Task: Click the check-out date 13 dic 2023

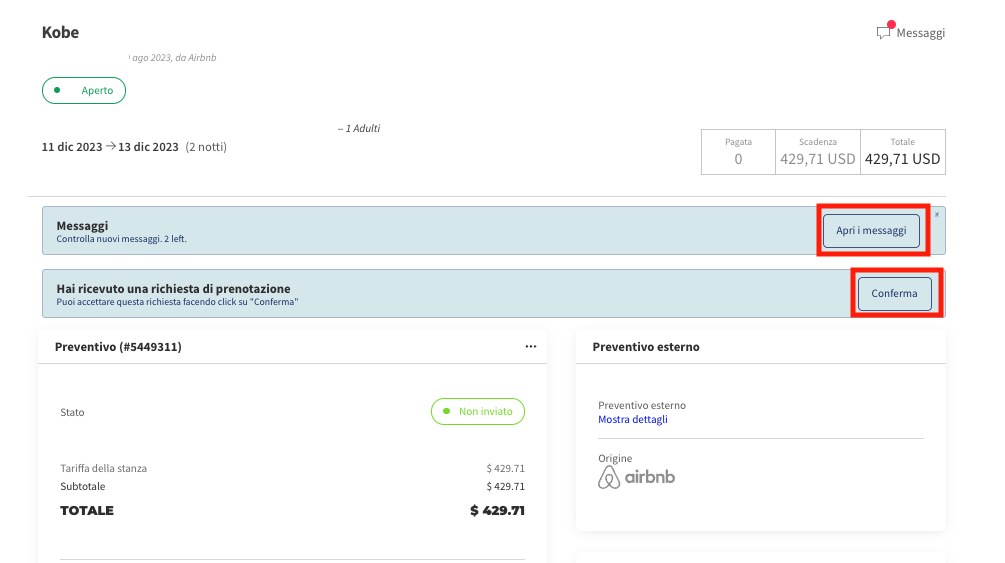Action: coord(148,147)
